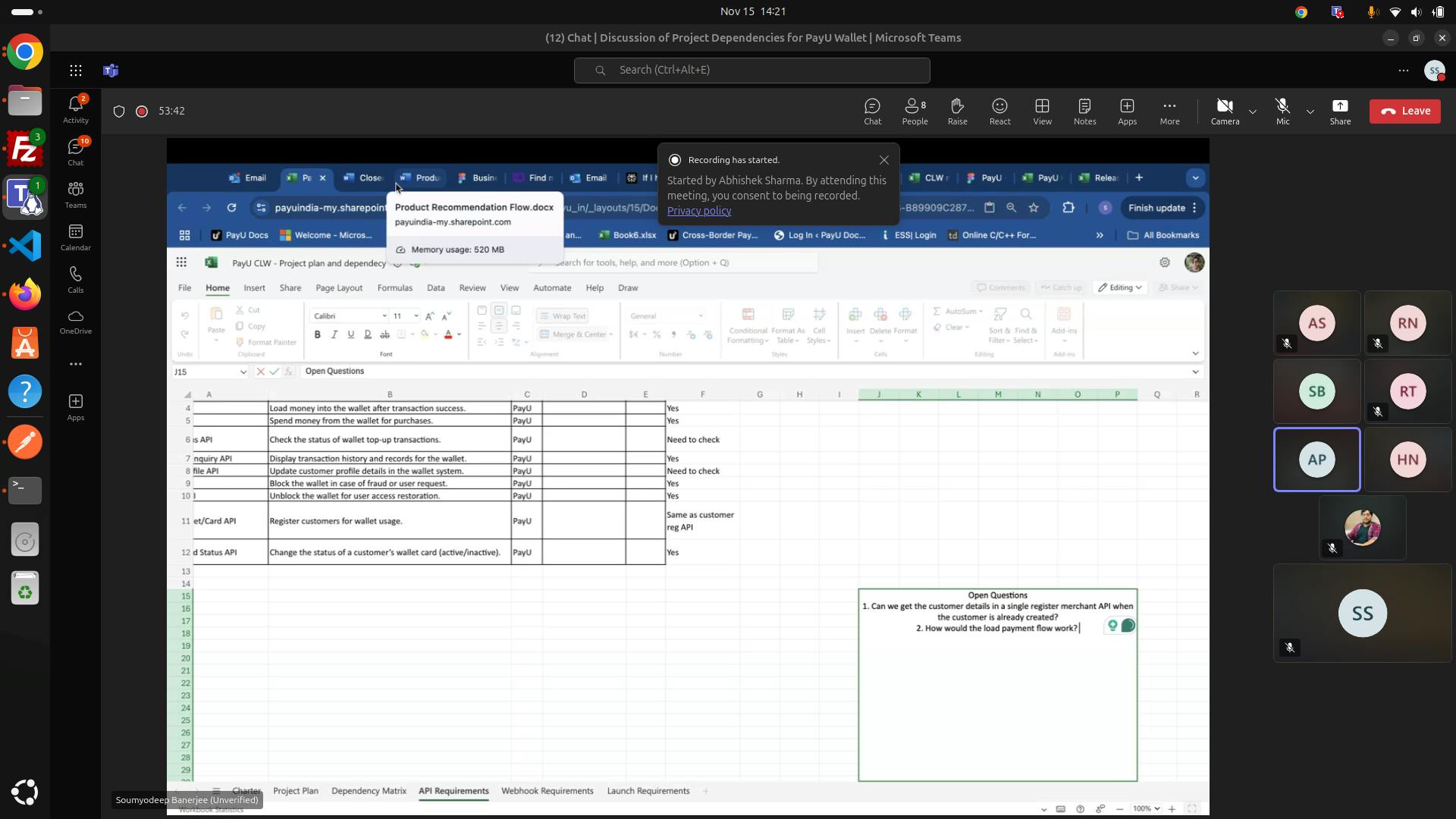Open the Privacy policy link

point(698,211)
